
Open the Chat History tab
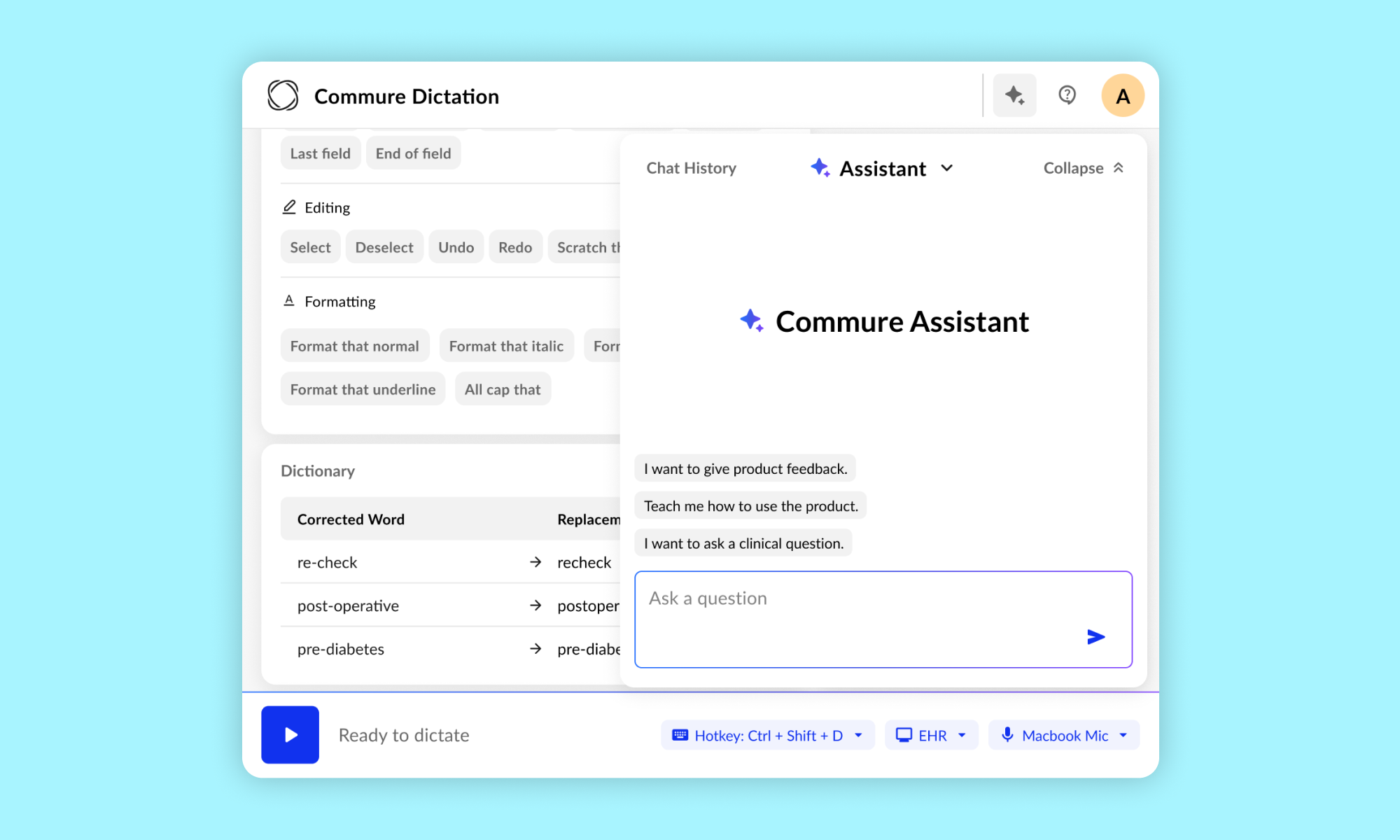tap(691, 168)
